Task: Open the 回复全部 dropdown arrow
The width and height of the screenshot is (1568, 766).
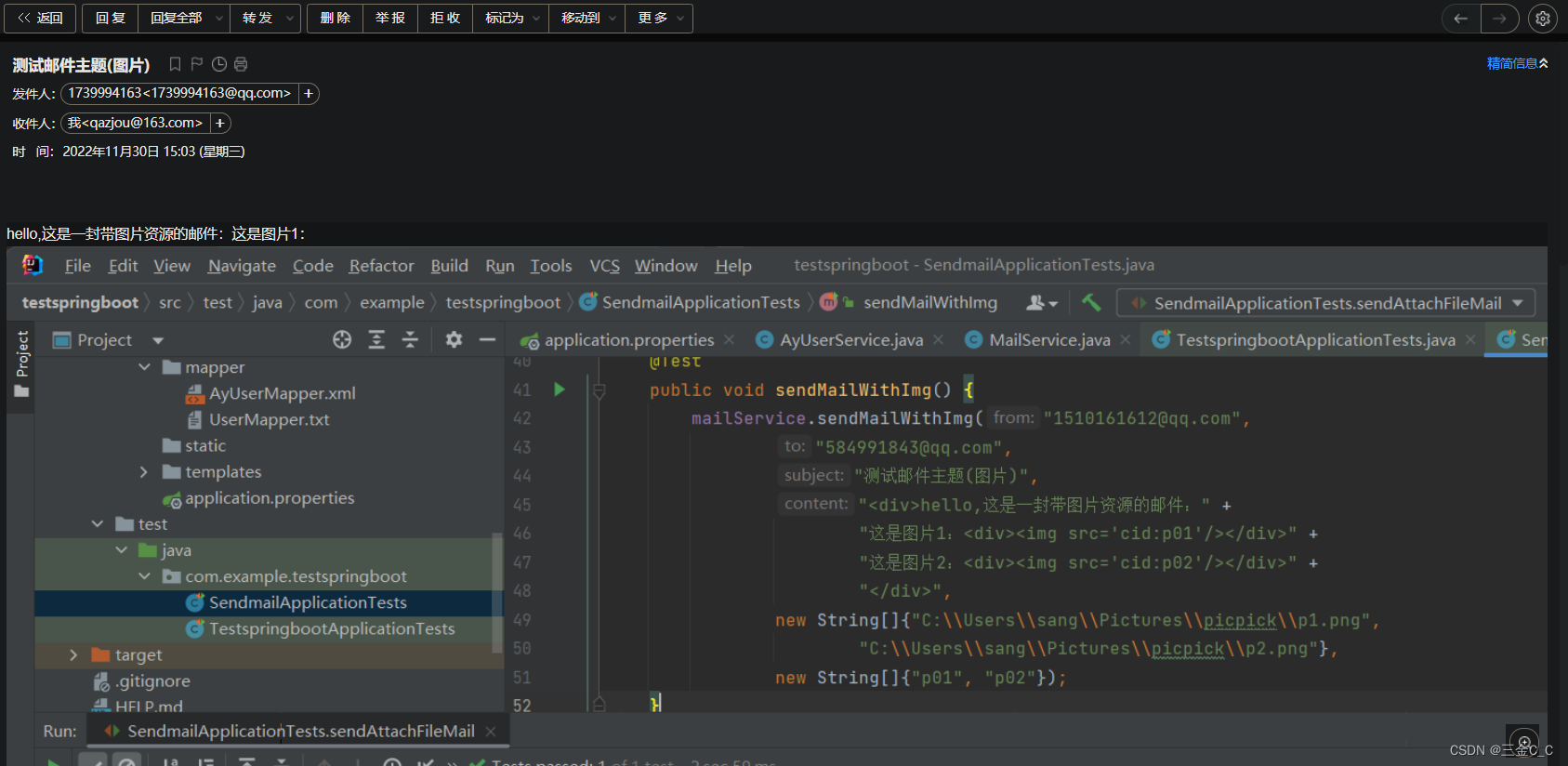Action: point(219,18)
